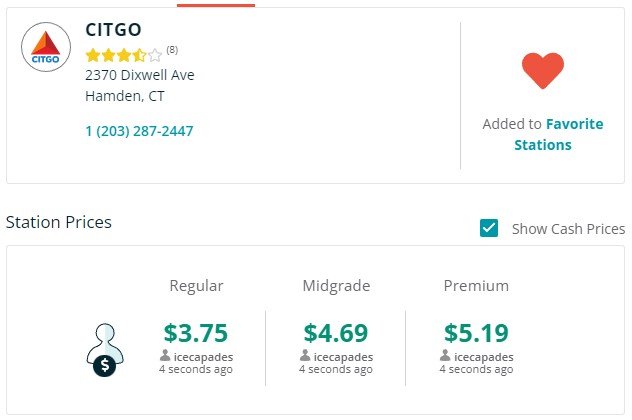Screen dimensions: 632x420
Task: Click the CITGO station name heading
Action: (x=114, y=30)
